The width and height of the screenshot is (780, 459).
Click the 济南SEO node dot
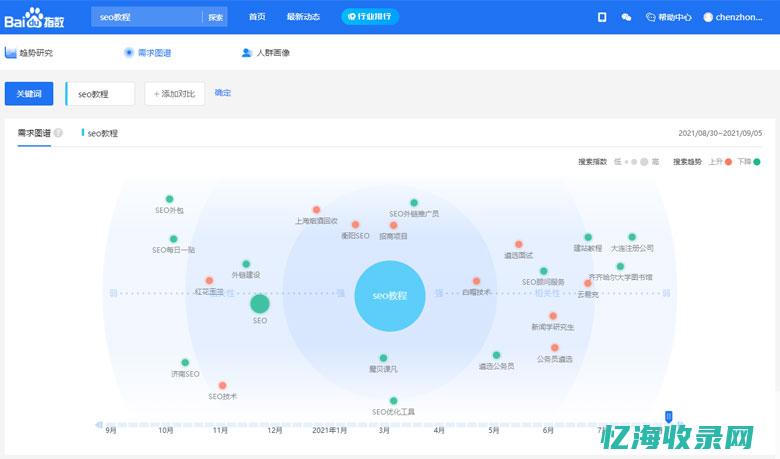(185, 363)
